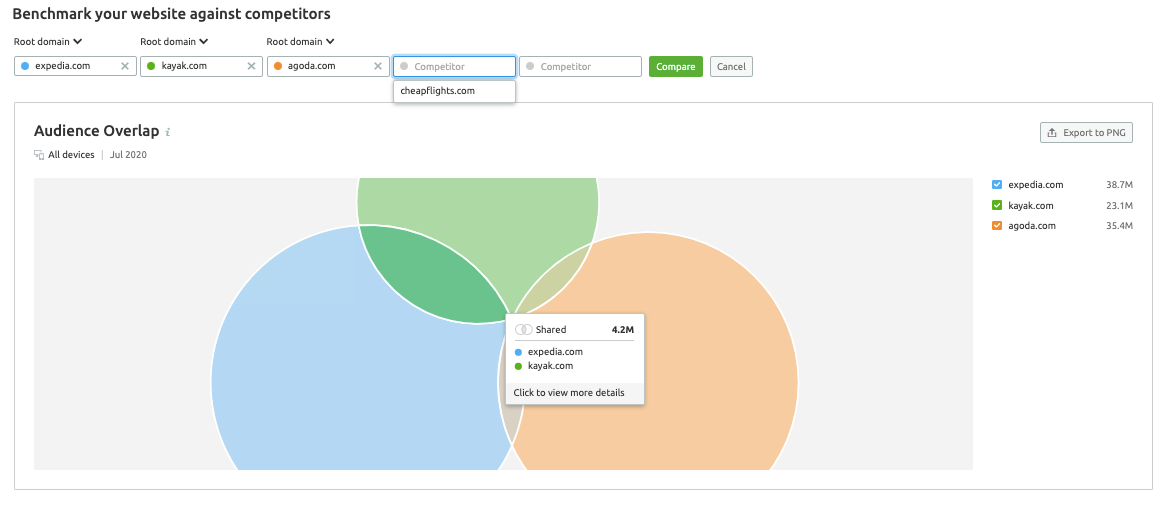This screenshot has width=1166, height=506.
Task: Remove agoda.com using the X icon
Action: tap(377, 67)
